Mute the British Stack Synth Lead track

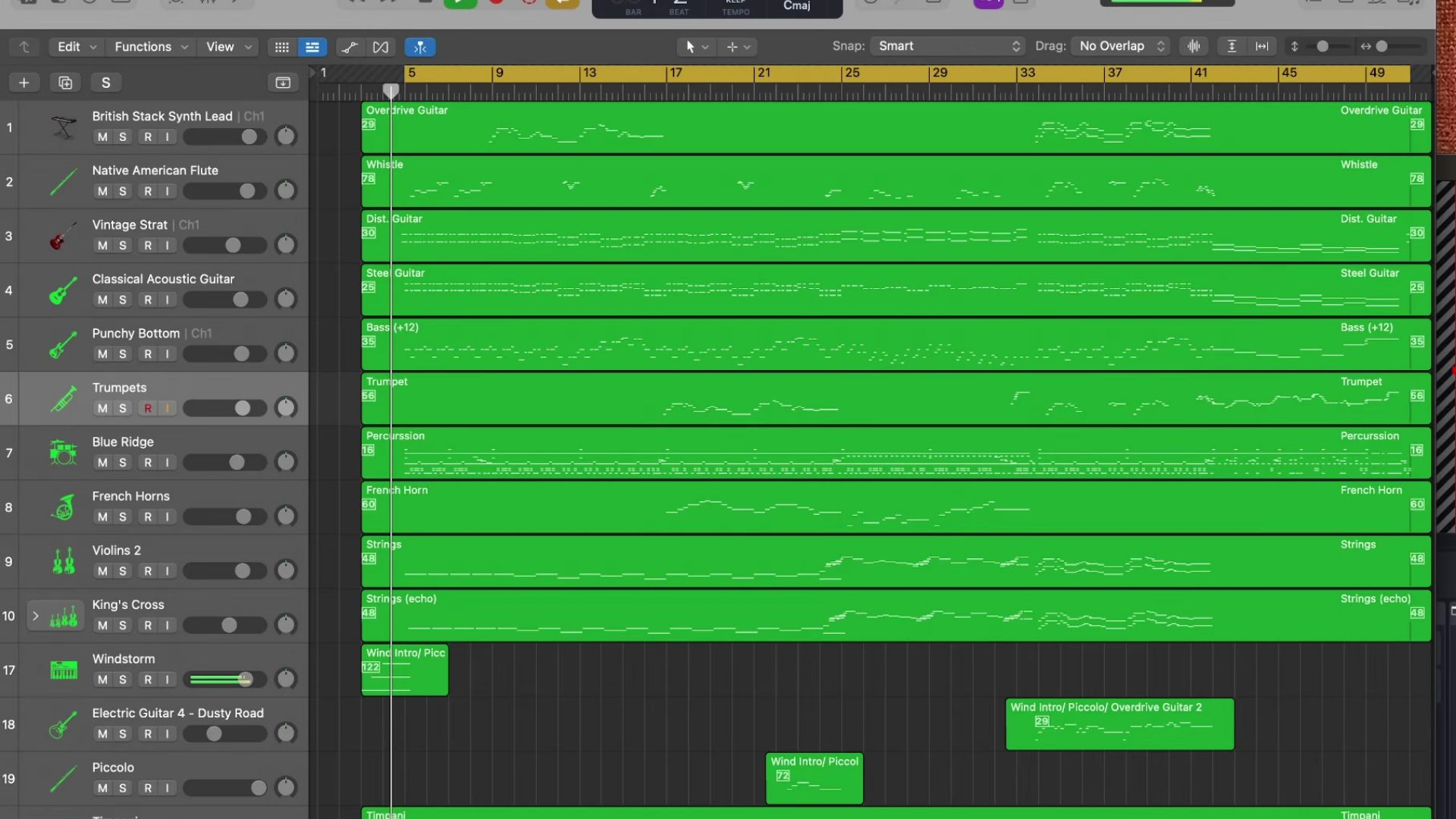click(x=102, y=137)
